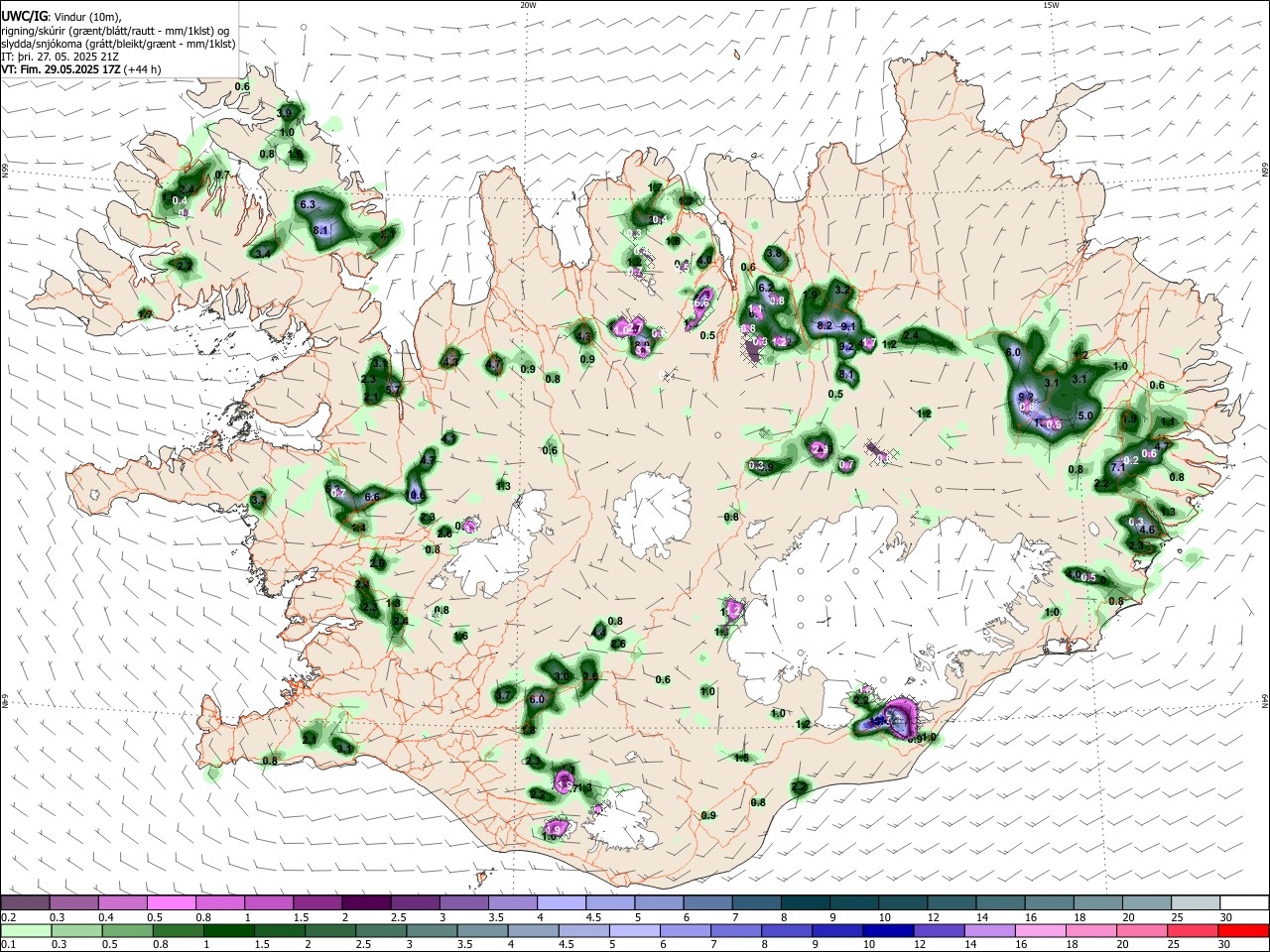Viewport: 1270px width, 952px height.
Task: Click the '7.1' precipitation value on the map
Action: (1117, 466)
